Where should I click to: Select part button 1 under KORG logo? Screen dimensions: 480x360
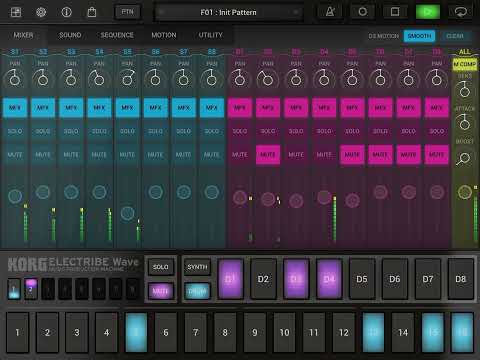14,289
